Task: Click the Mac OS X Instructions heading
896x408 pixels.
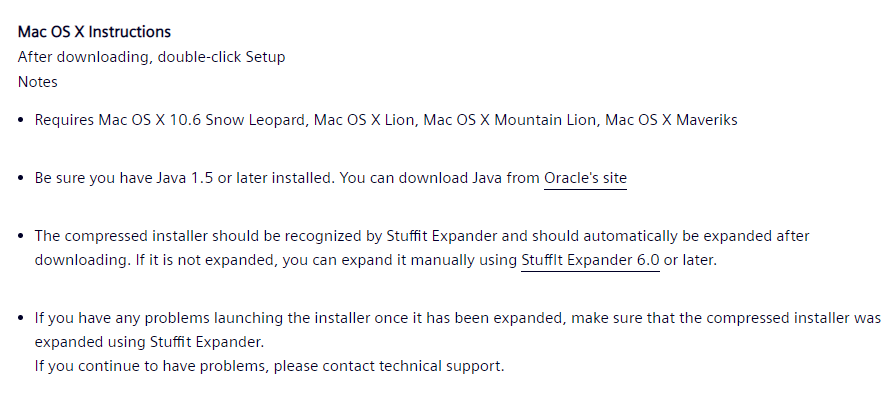Action: [94, 32]
